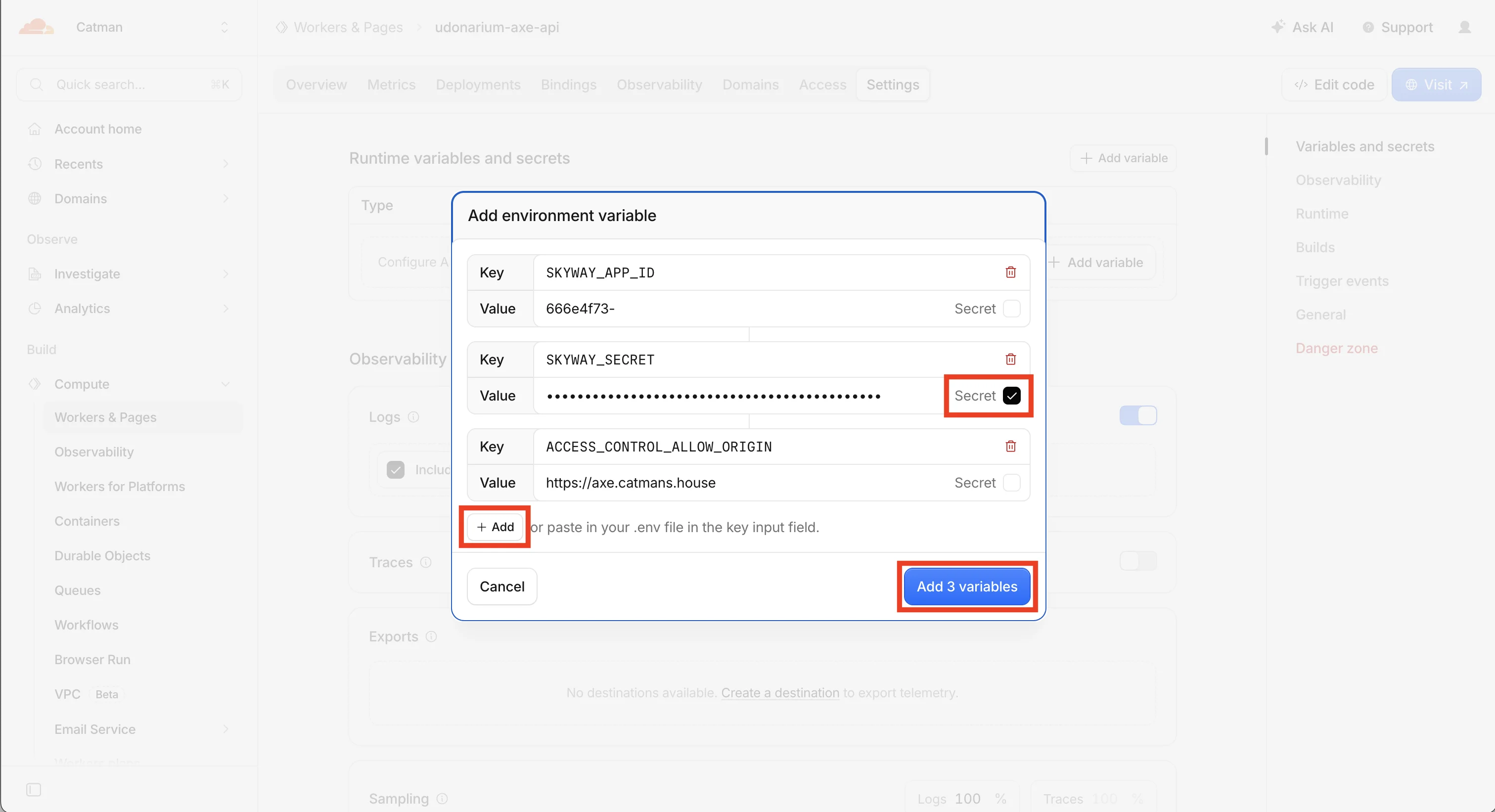The image size is (1495, 812).
Task: Open Durable Objects in sidebar
Action: [102, 555]
